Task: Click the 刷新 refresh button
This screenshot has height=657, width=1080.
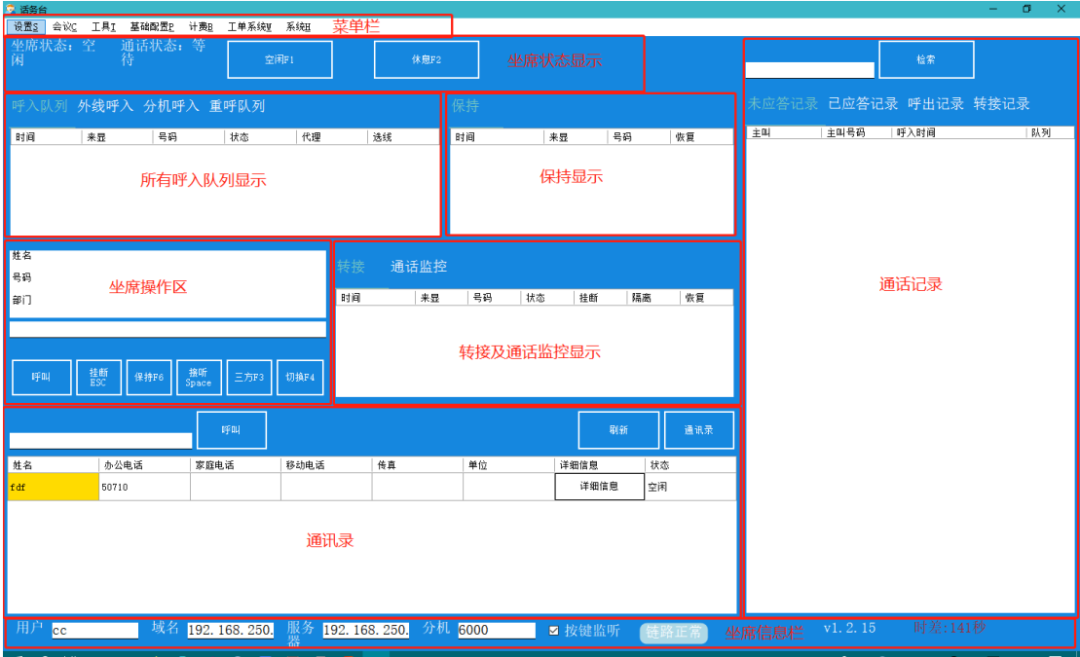Action: (x=618, y=430)
